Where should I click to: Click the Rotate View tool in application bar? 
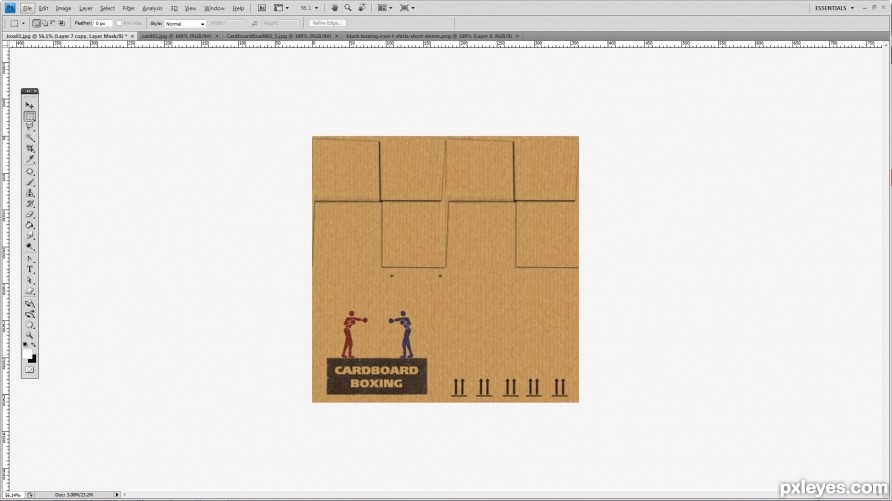(361, 8)
